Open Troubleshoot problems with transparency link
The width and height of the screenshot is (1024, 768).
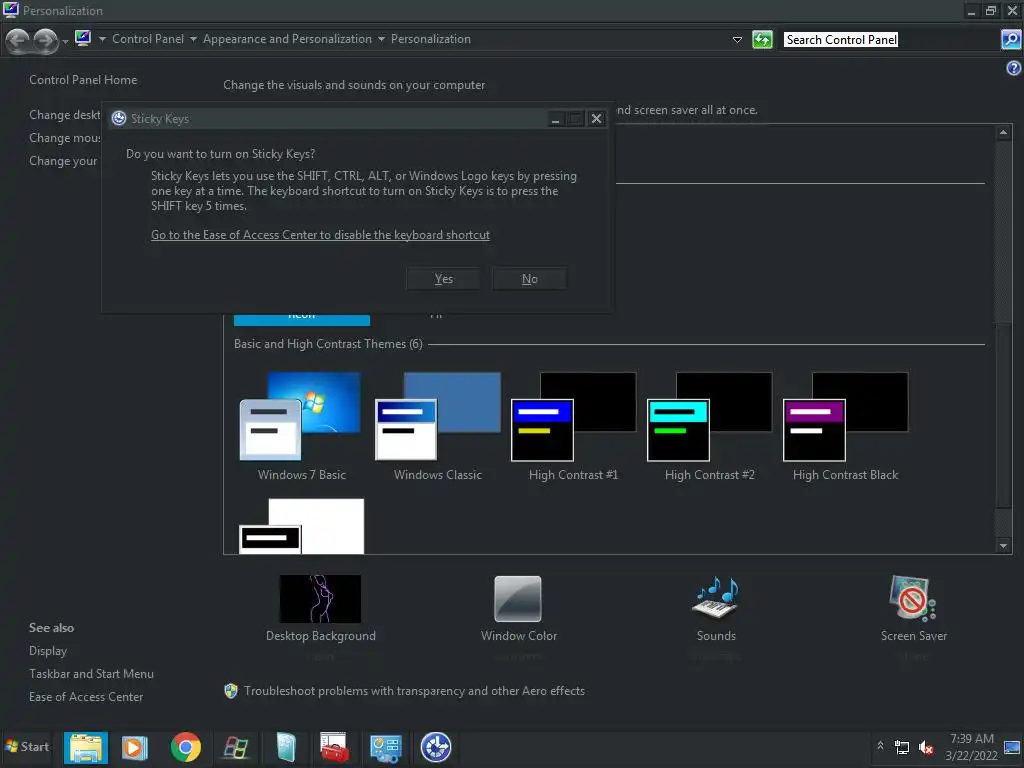coord(414,691)
